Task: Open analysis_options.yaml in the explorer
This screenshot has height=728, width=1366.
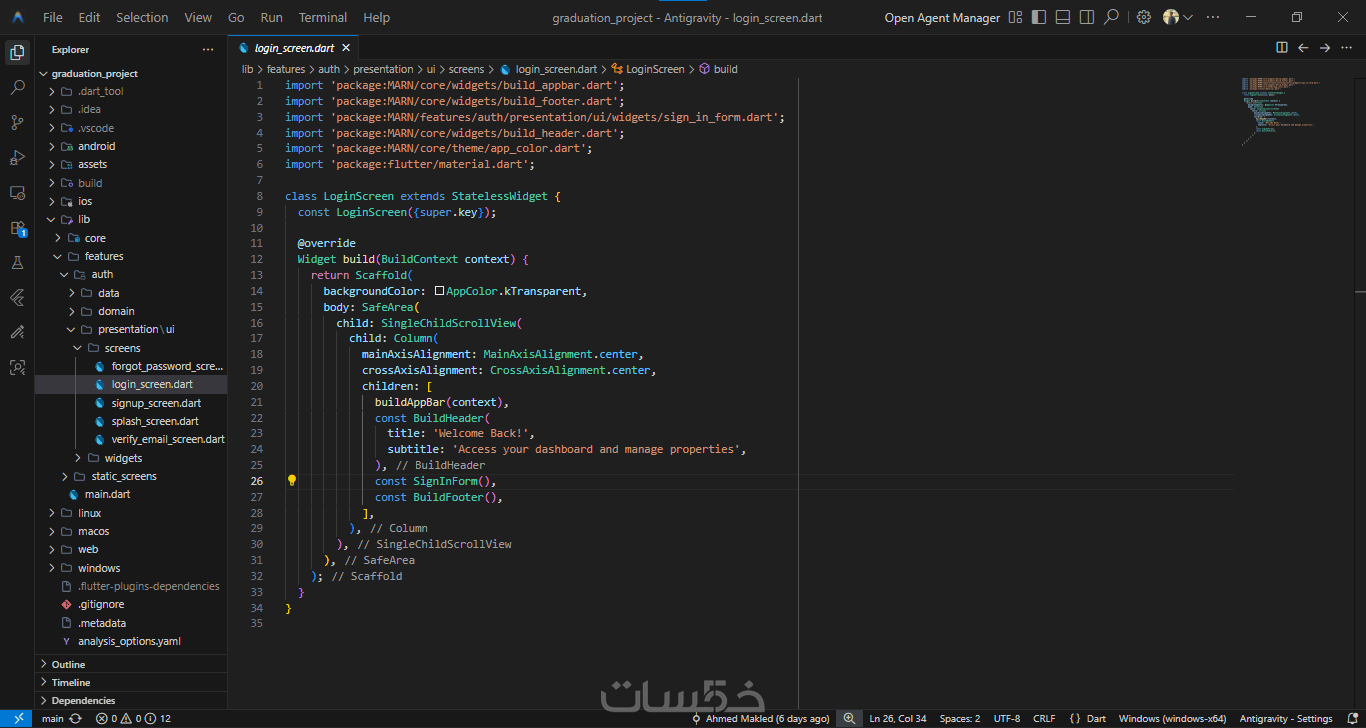Action: [129, 641]
